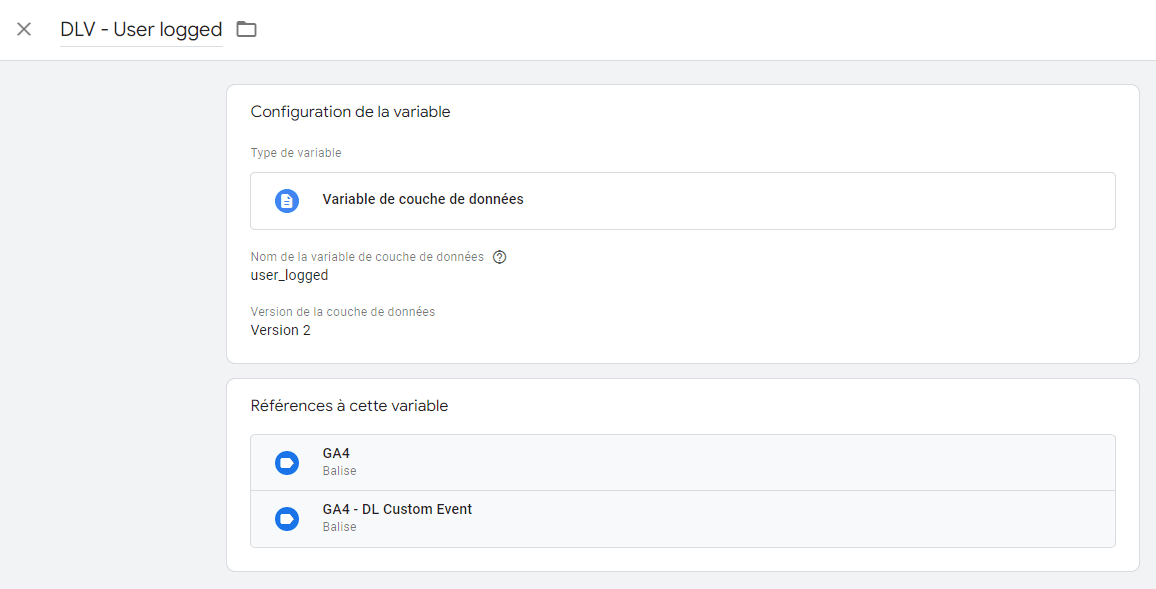Image resolution: width=1156 pixels, height=589 pixels.
Task: Edit the variable name field DLV - User logged
Action: (x=142, y=29)
